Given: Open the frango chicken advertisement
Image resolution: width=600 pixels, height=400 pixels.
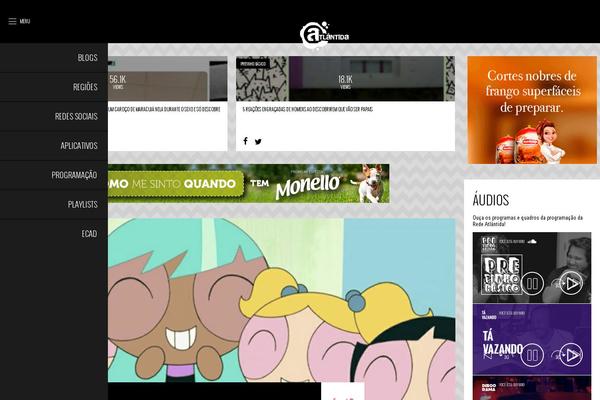Looking at the screenshot, I should tap(531, 109).
